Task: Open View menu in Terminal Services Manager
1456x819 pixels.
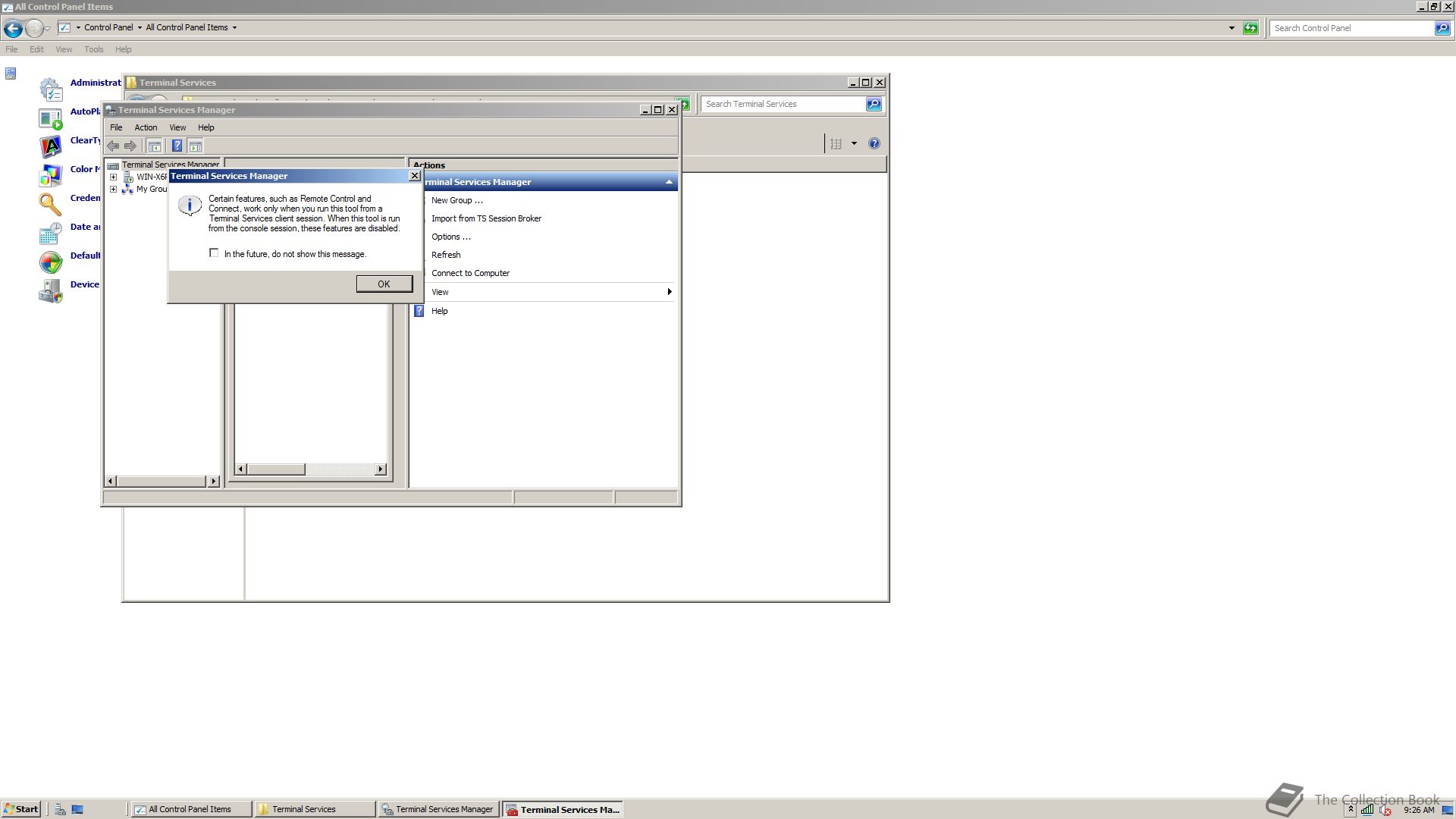Action: (177, 127)
